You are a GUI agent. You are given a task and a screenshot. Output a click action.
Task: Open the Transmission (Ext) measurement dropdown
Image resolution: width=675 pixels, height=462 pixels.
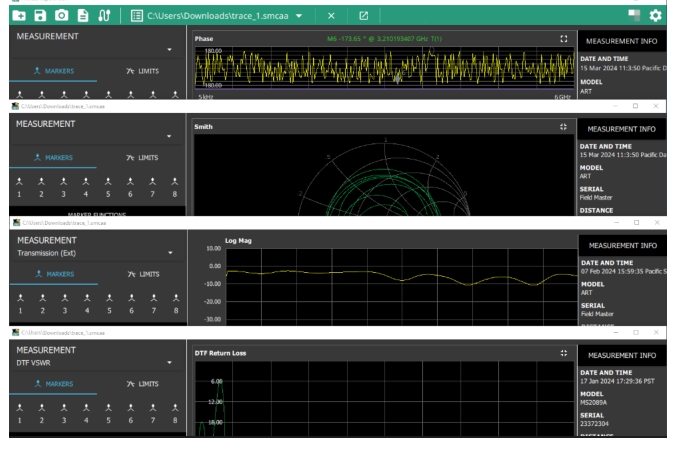coord(95,253)
